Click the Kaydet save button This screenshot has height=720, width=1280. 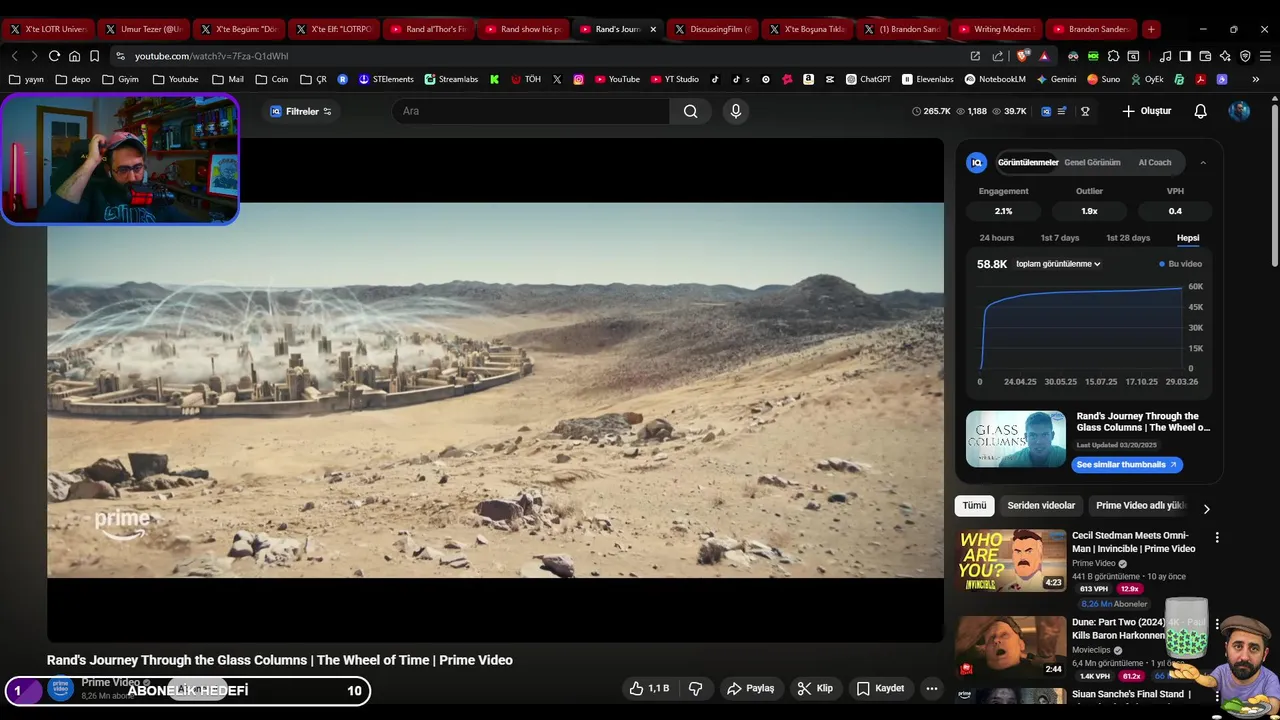(x=880, y=688)
